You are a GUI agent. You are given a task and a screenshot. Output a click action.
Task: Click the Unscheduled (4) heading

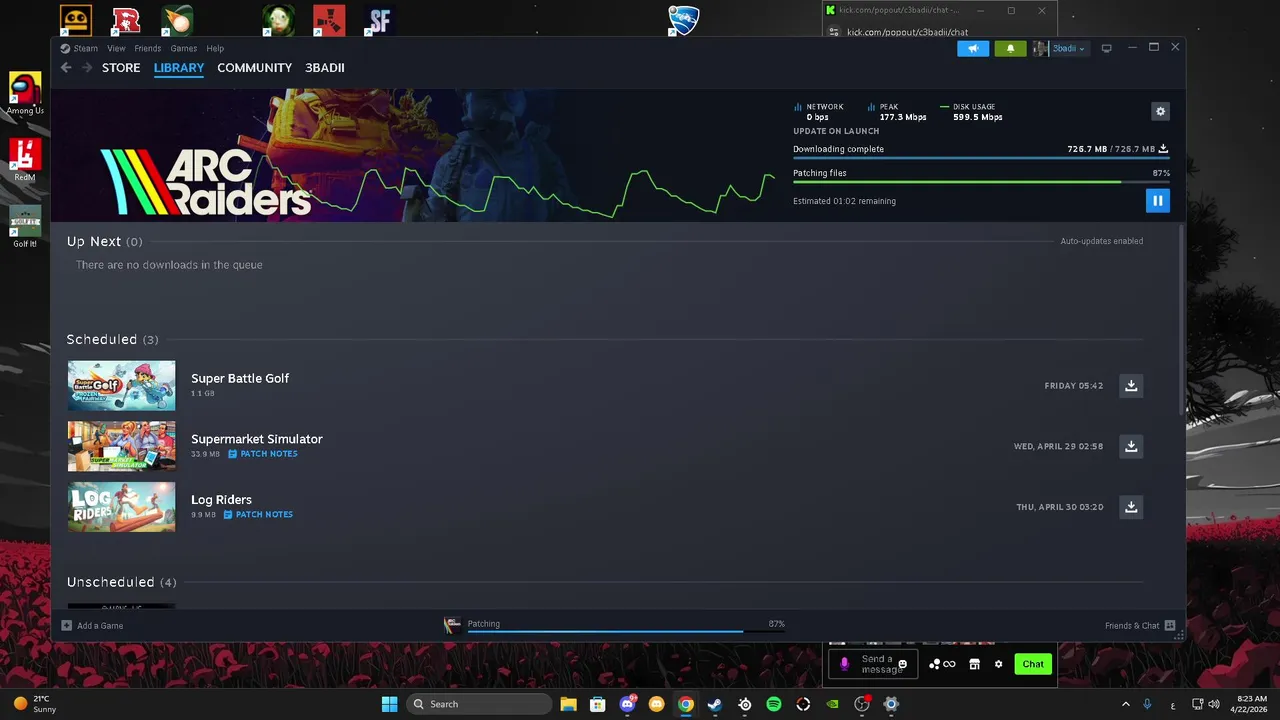click(121, 582)
